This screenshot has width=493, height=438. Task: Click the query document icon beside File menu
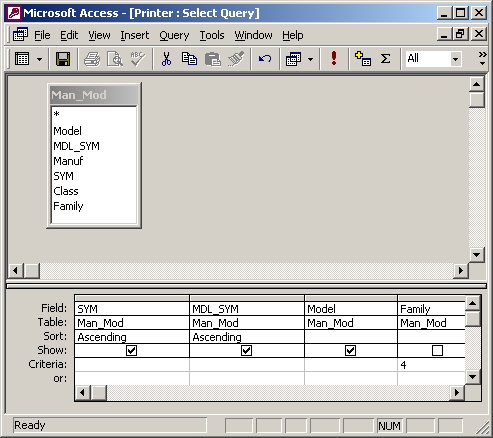pos(21,35)
